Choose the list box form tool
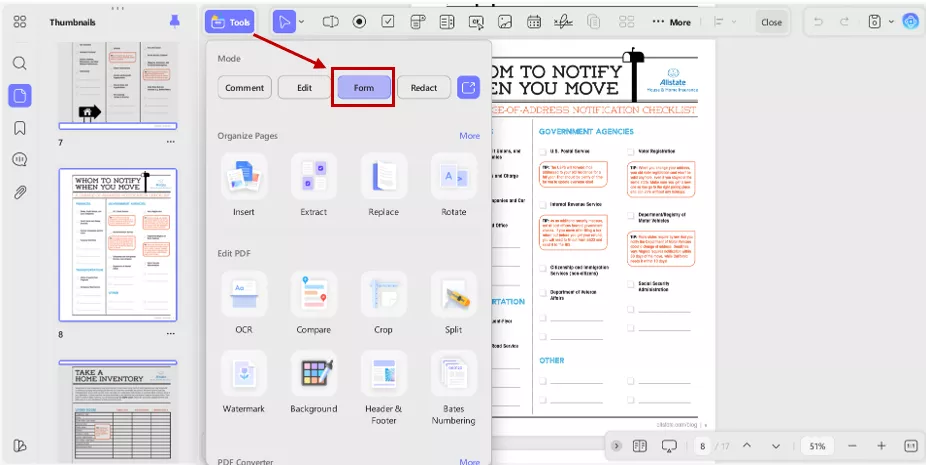Viewport: 926px width, 465px height. (x=447, y=22)
